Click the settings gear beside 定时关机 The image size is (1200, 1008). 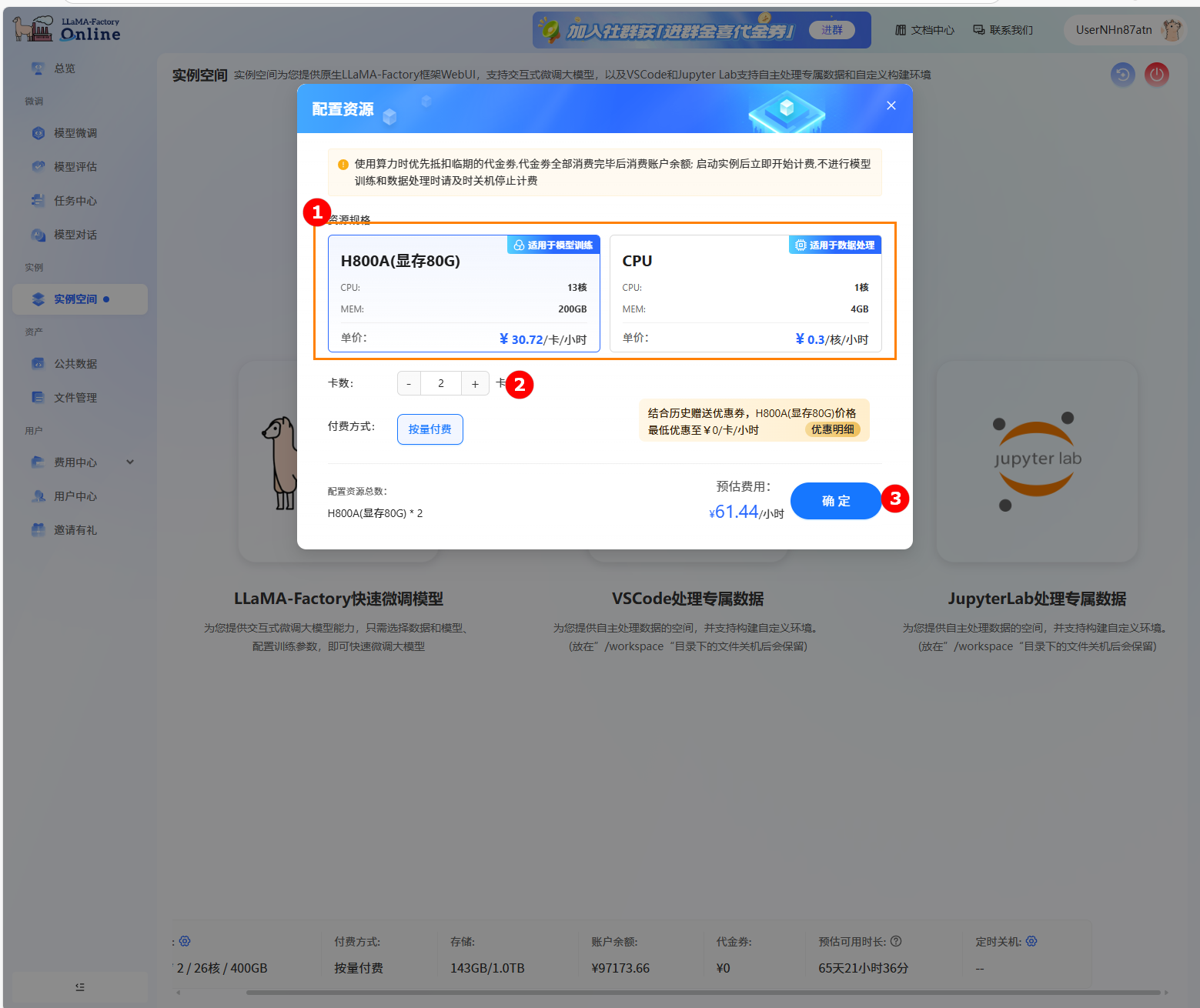(x=1031, y=941)
